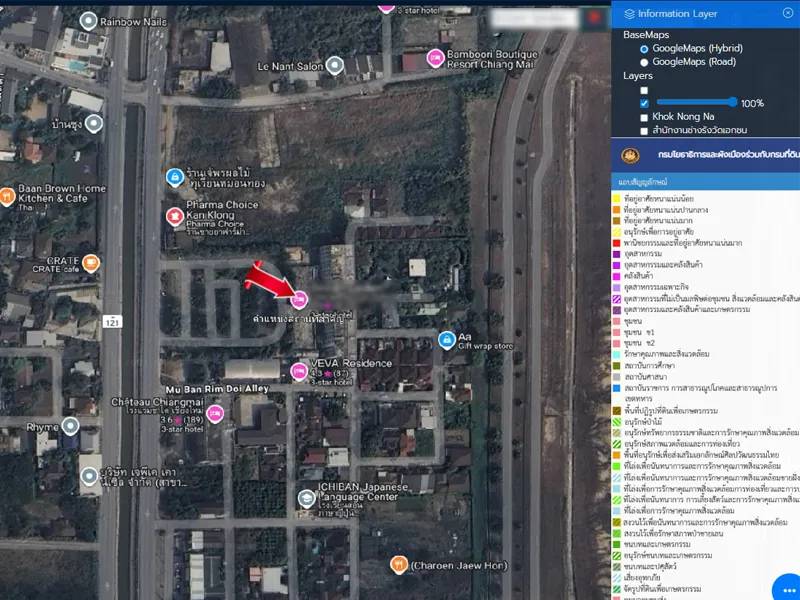Image resolution: width=800 pixels, height=600 pixels.
Task: Click the Rainbow Nails map marker
Action: [x=88, y=21]
